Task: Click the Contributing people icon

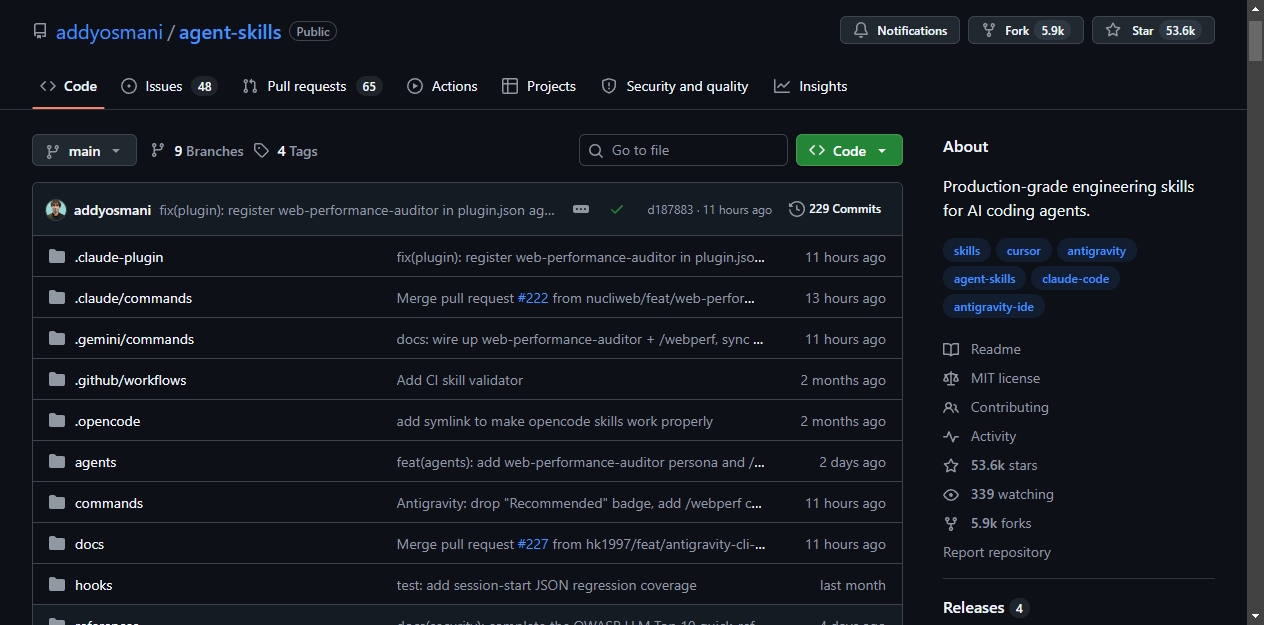Action: (x=951, y=408)
